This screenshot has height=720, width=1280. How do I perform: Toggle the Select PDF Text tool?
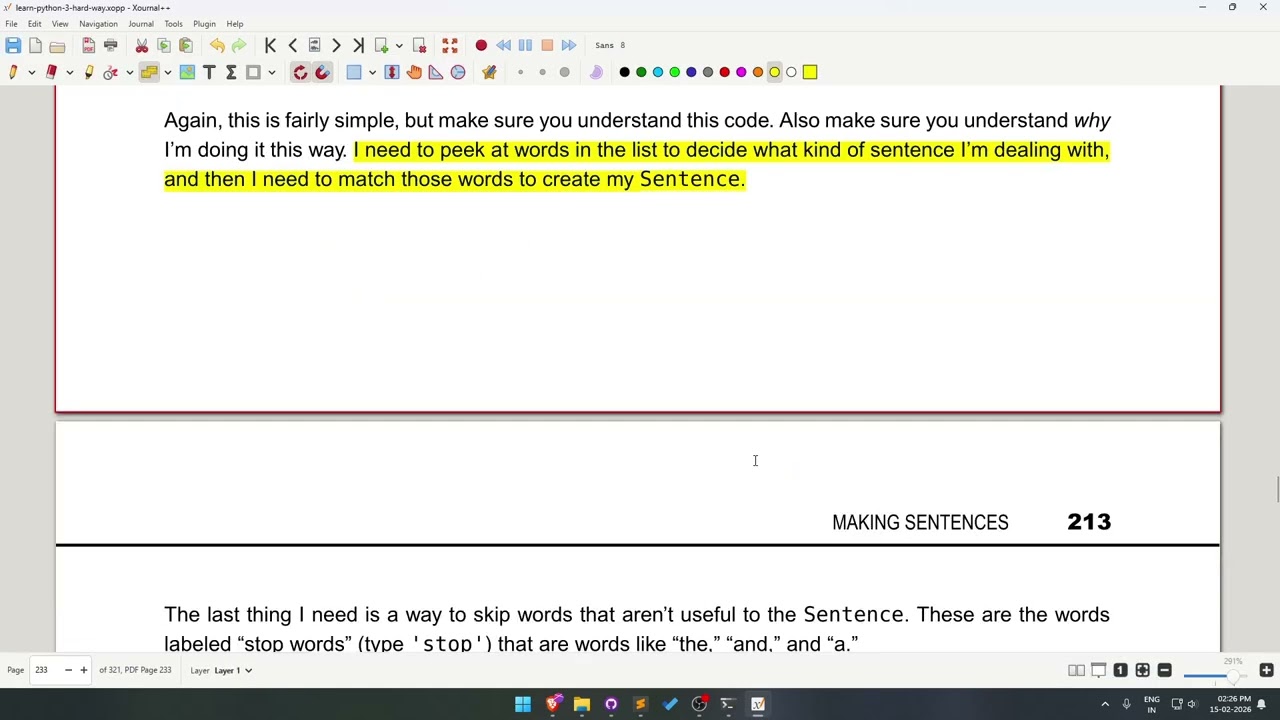tap(149, 72)
